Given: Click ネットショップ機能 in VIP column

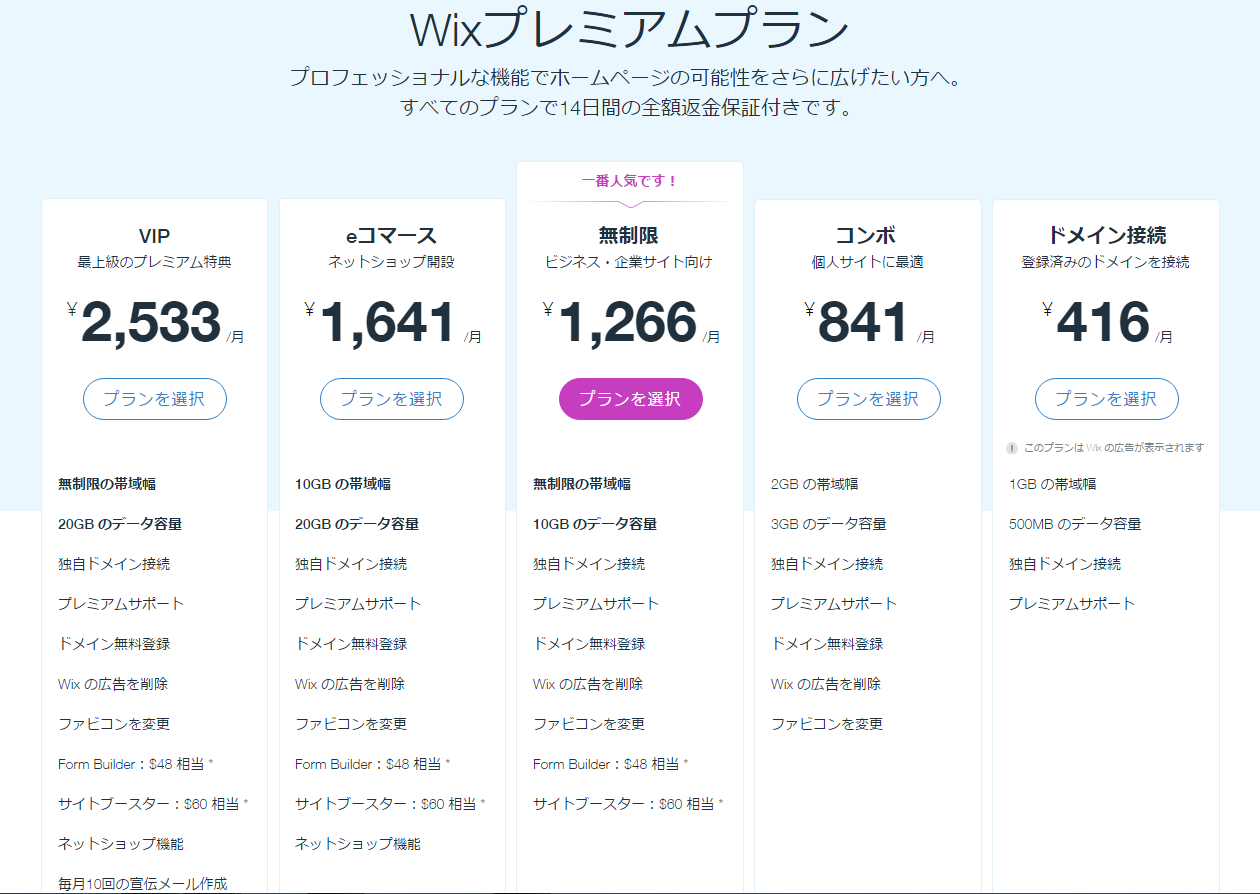Looking at the screenshot, I should [x=121, y=844].
